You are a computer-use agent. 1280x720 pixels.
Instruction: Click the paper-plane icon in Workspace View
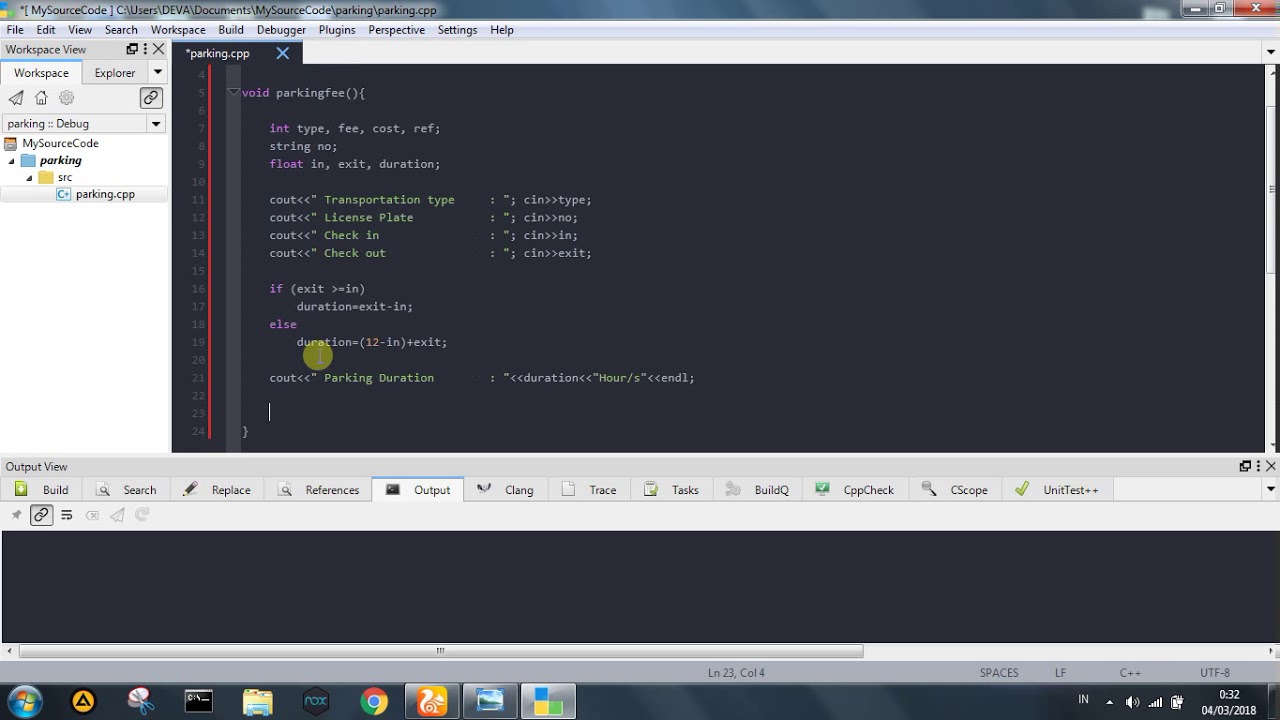click(x=16, y=98)
